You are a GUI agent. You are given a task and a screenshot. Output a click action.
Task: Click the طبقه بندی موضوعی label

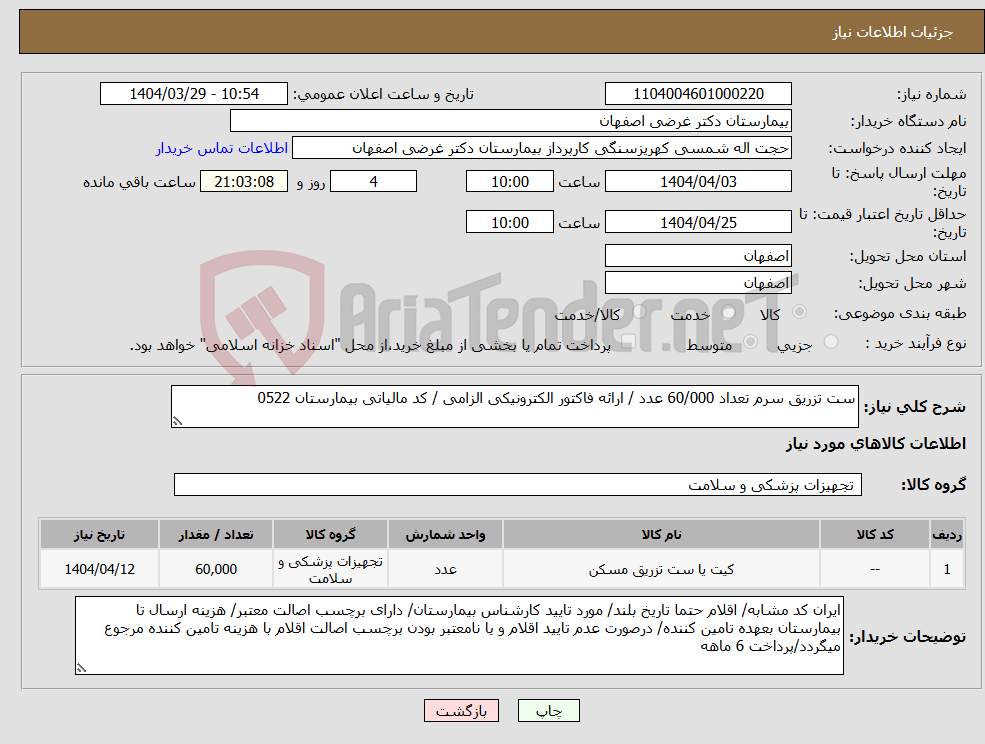pyautogui.click(x=900, y=312)
